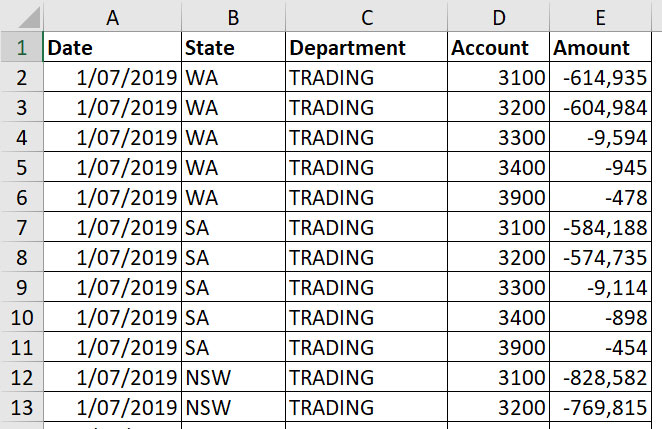Screen dimensions: 662x429
Task: Select the NSW cell in row 12
Action: (x=233, y=377)
